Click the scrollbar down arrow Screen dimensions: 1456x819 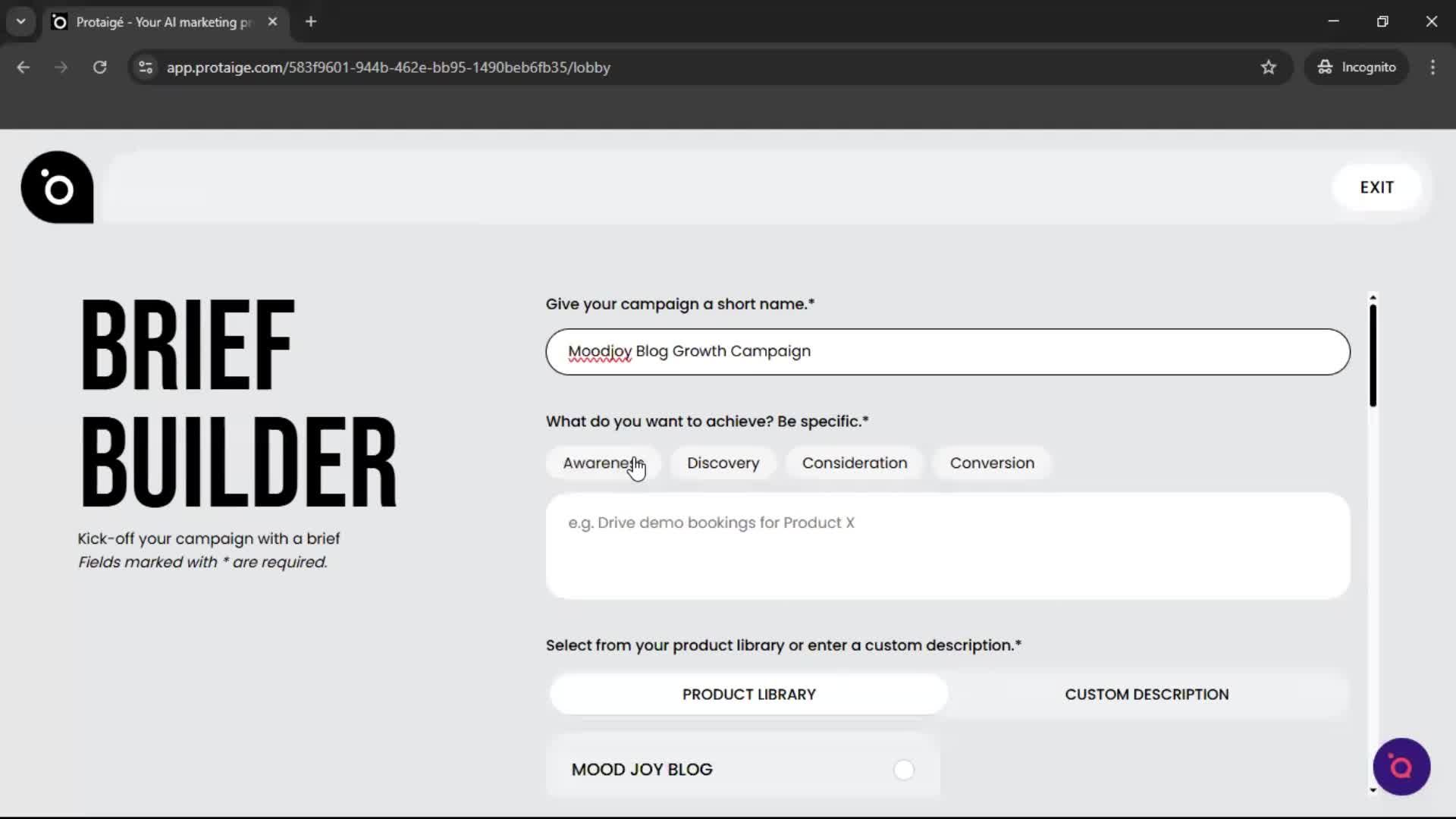[1373, 791]
